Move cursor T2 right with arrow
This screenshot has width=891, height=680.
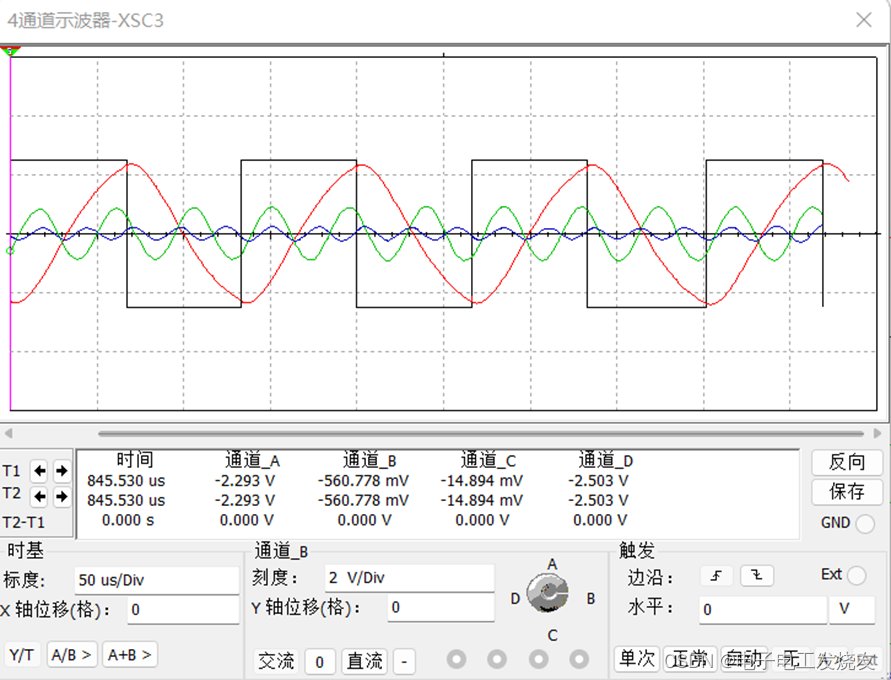(x=61, y=497)
